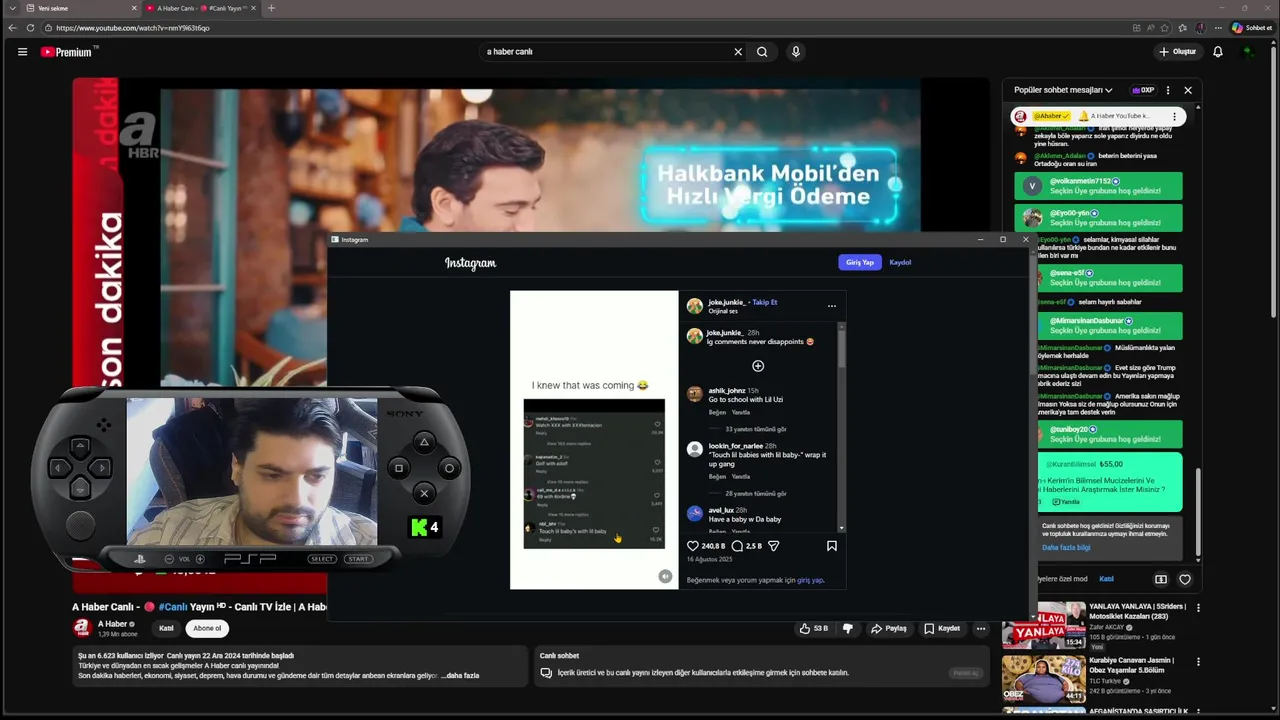Save the Instagram post bookmark icon

(x=831, y=546)
